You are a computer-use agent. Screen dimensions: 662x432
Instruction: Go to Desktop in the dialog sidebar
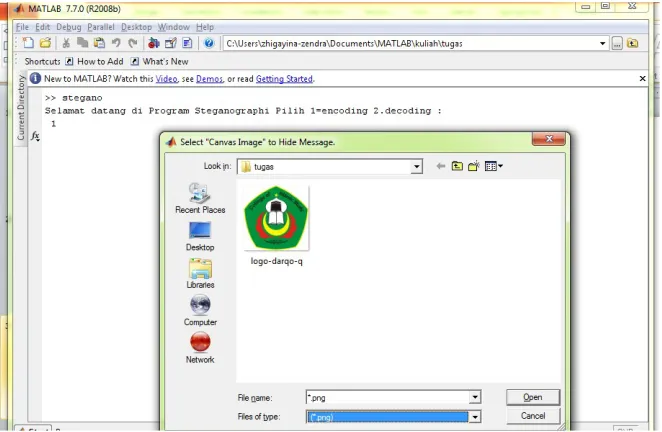pyautogui.click(x=200, y=236)
